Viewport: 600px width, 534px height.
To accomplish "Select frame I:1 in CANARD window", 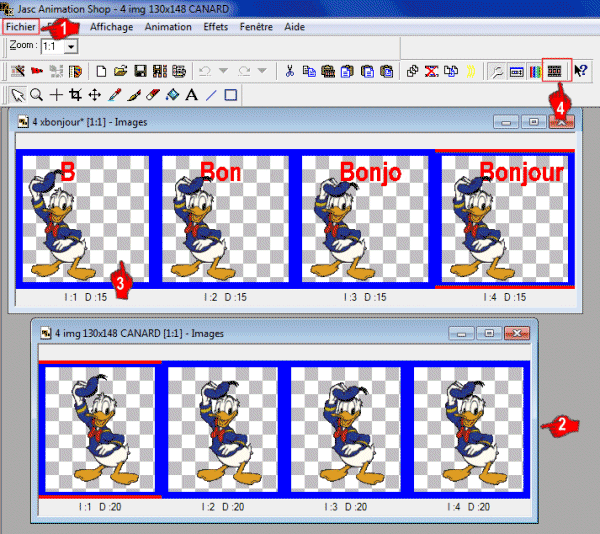I will click(100, 429).
